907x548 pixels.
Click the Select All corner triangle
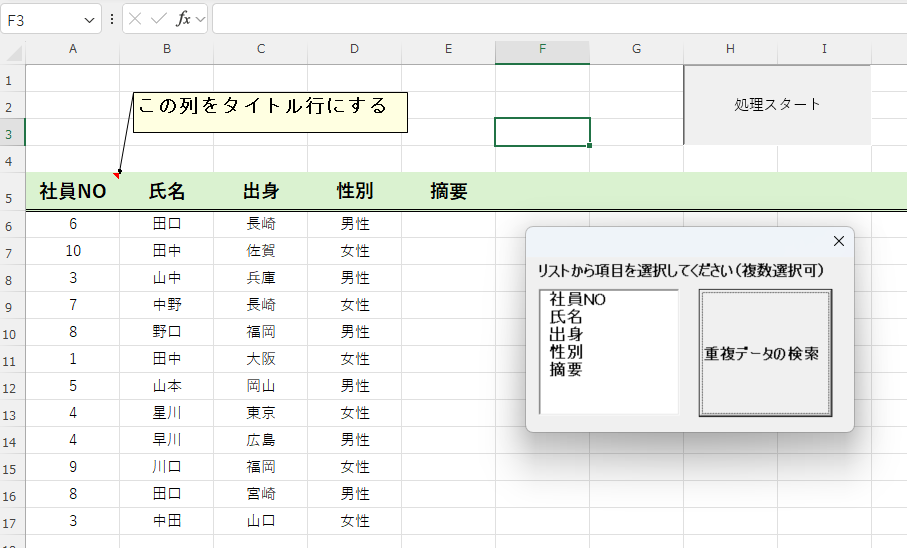(13, 50)
